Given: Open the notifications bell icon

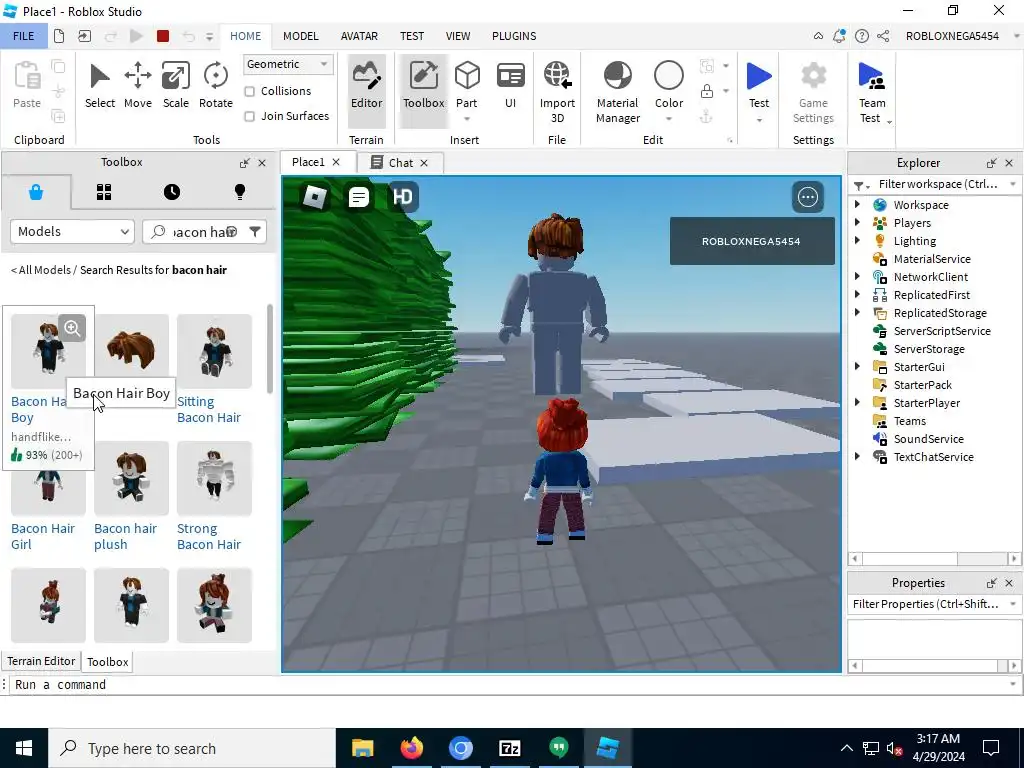Looking at the screenshot, I should [x=839, y=36].
